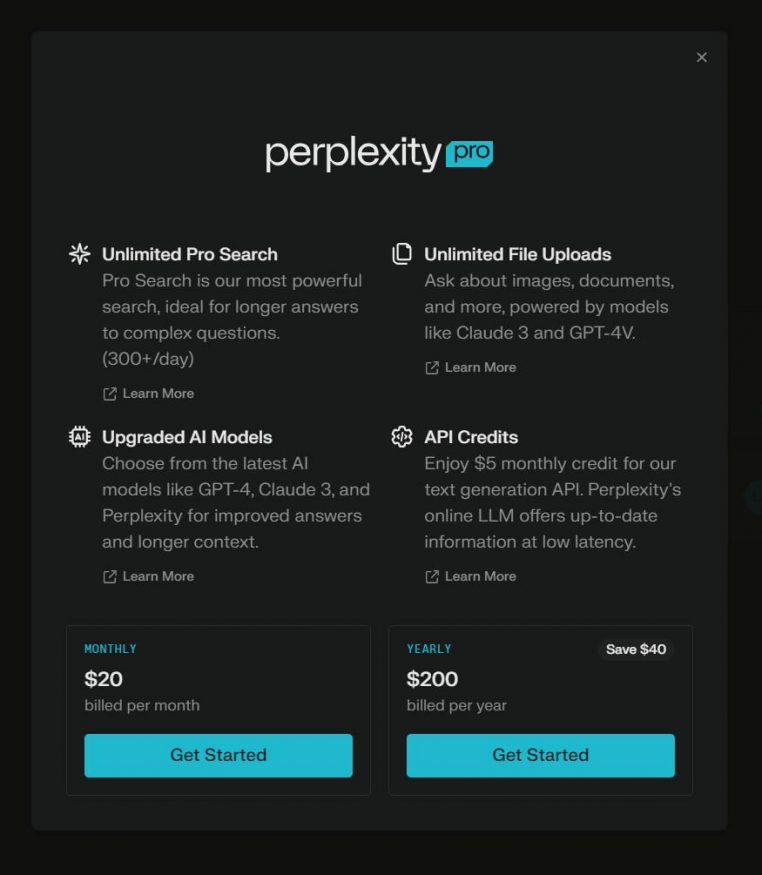Click the Perplexity Pro logo

point(379,154)
